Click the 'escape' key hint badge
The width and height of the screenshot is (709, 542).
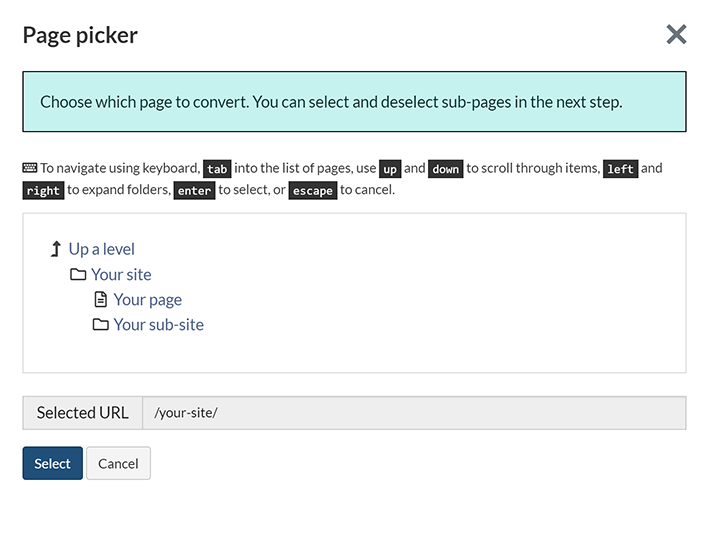click(313, 190)
